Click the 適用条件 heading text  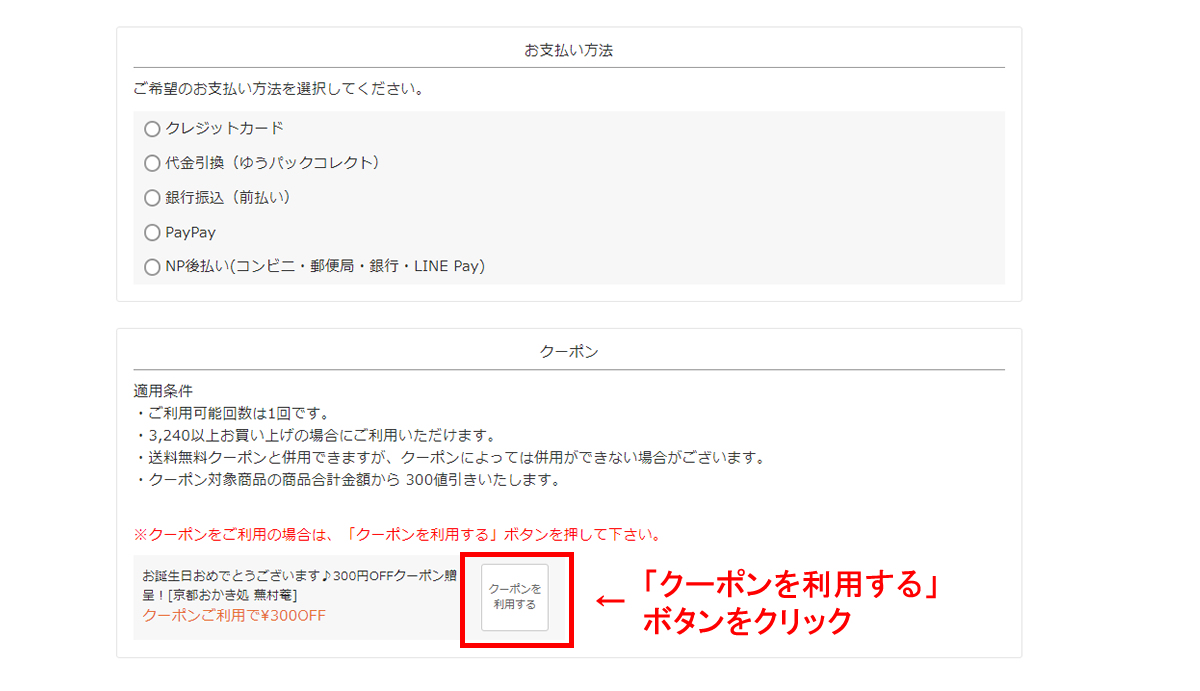(x=163, y=391)
